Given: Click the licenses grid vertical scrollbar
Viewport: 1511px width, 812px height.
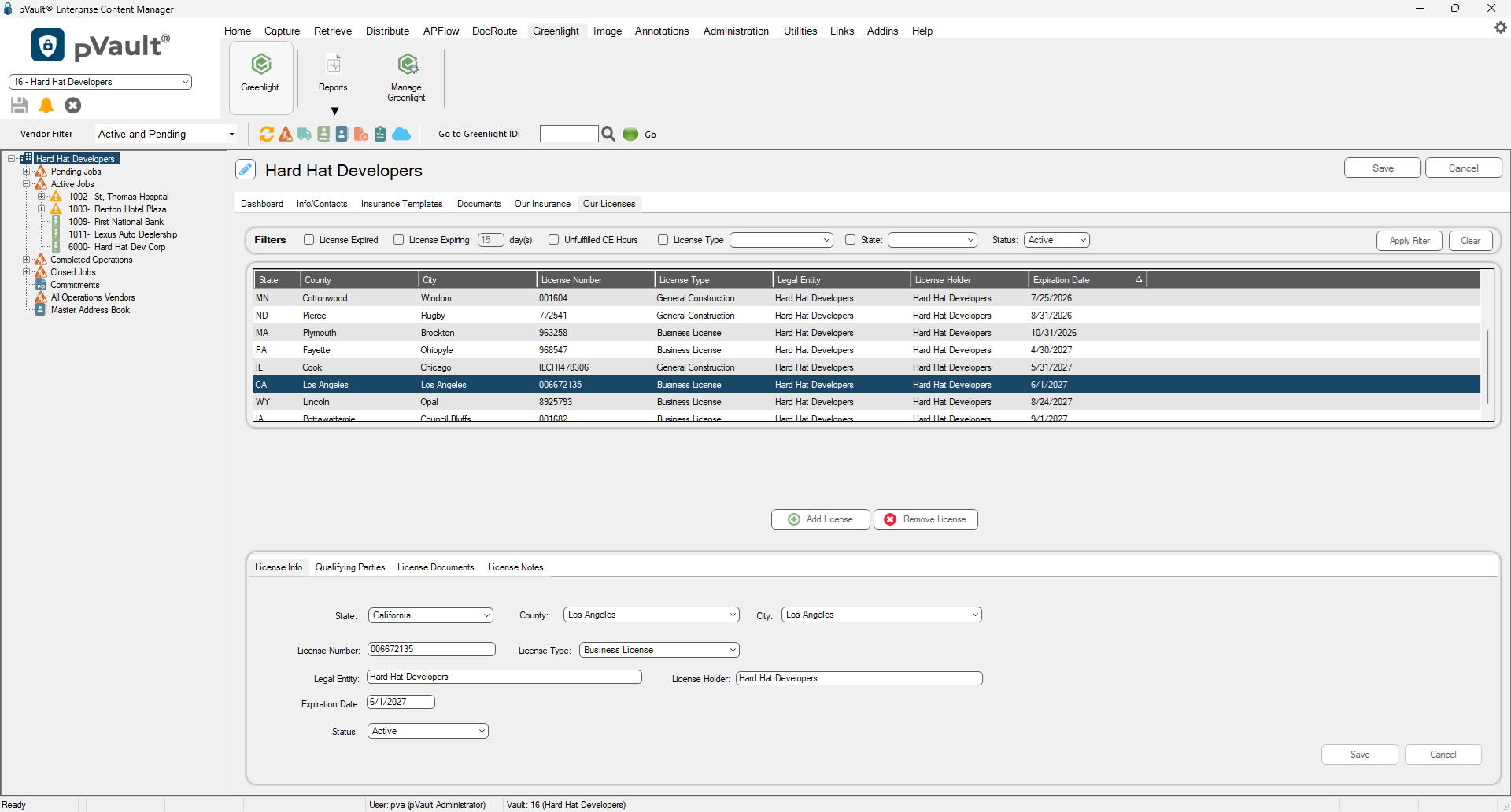Looking at the screenshot, I should click(x=1487, y=366).
